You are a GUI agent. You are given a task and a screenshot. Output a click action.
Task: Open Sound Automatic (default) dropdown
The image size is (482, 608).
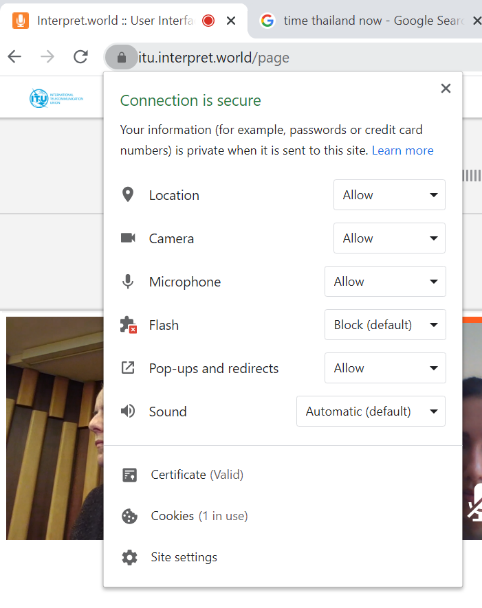coord(371,411)
